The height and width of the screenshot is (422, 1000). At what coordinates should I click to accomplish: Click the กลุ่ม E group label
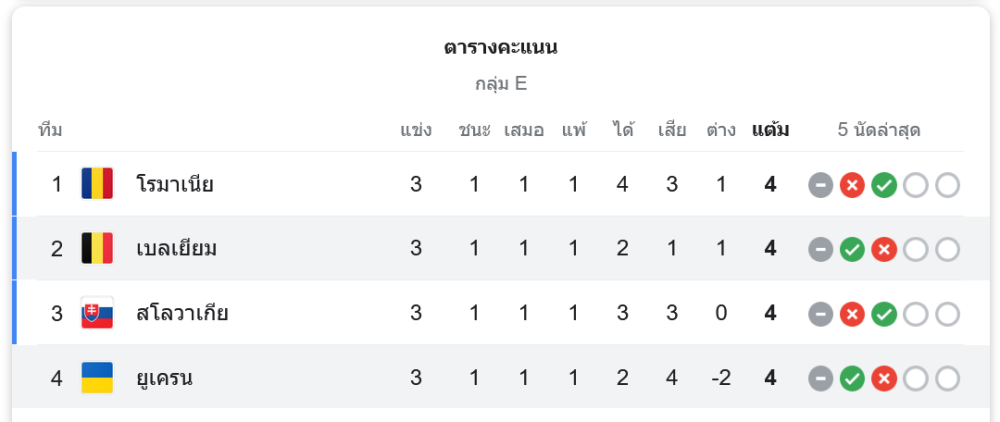coord(501,84)
